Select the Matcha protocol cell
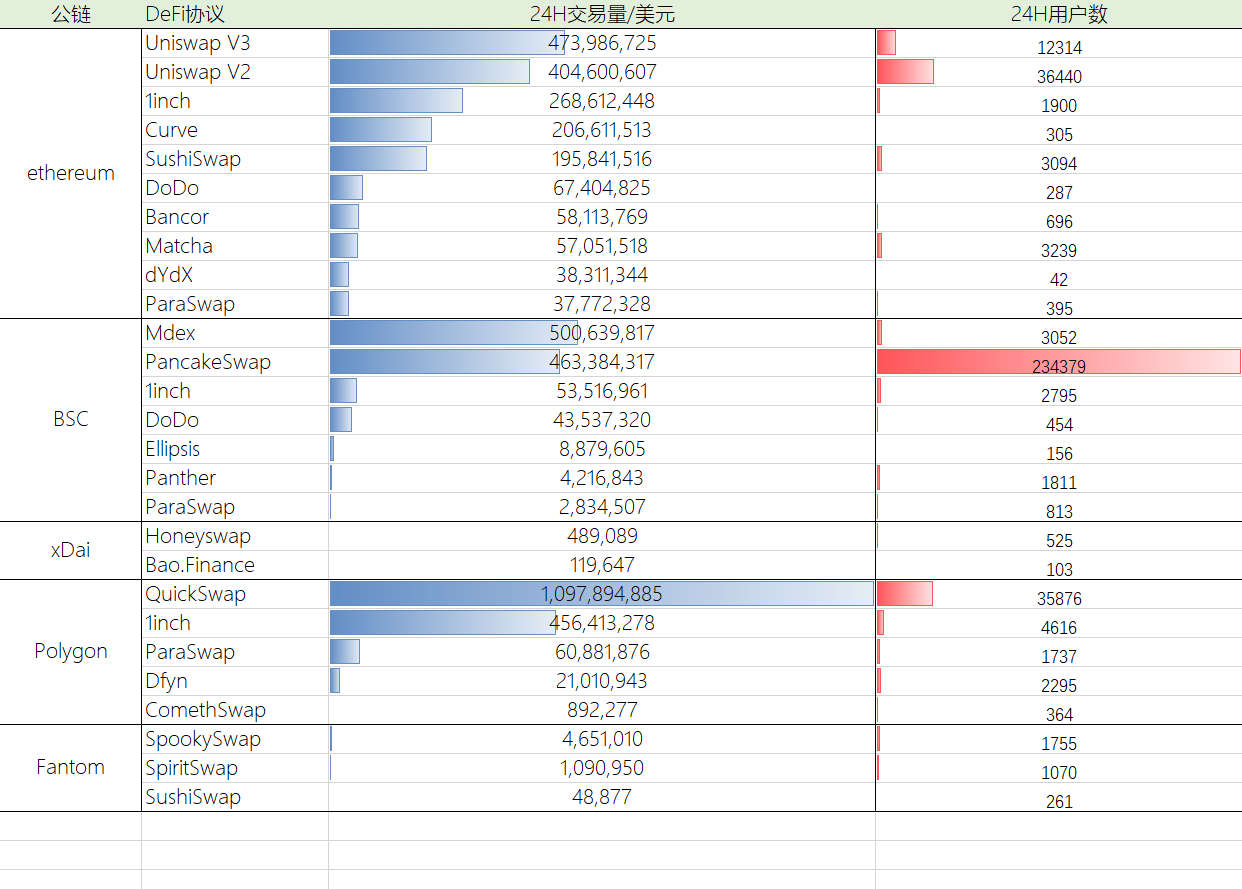 click(235, 246)
